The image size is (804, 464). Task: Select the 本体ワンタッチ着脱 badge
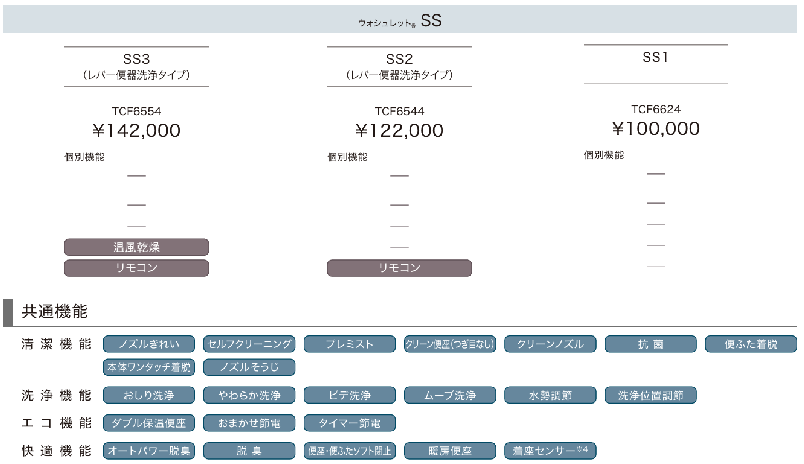click(149, 367)
